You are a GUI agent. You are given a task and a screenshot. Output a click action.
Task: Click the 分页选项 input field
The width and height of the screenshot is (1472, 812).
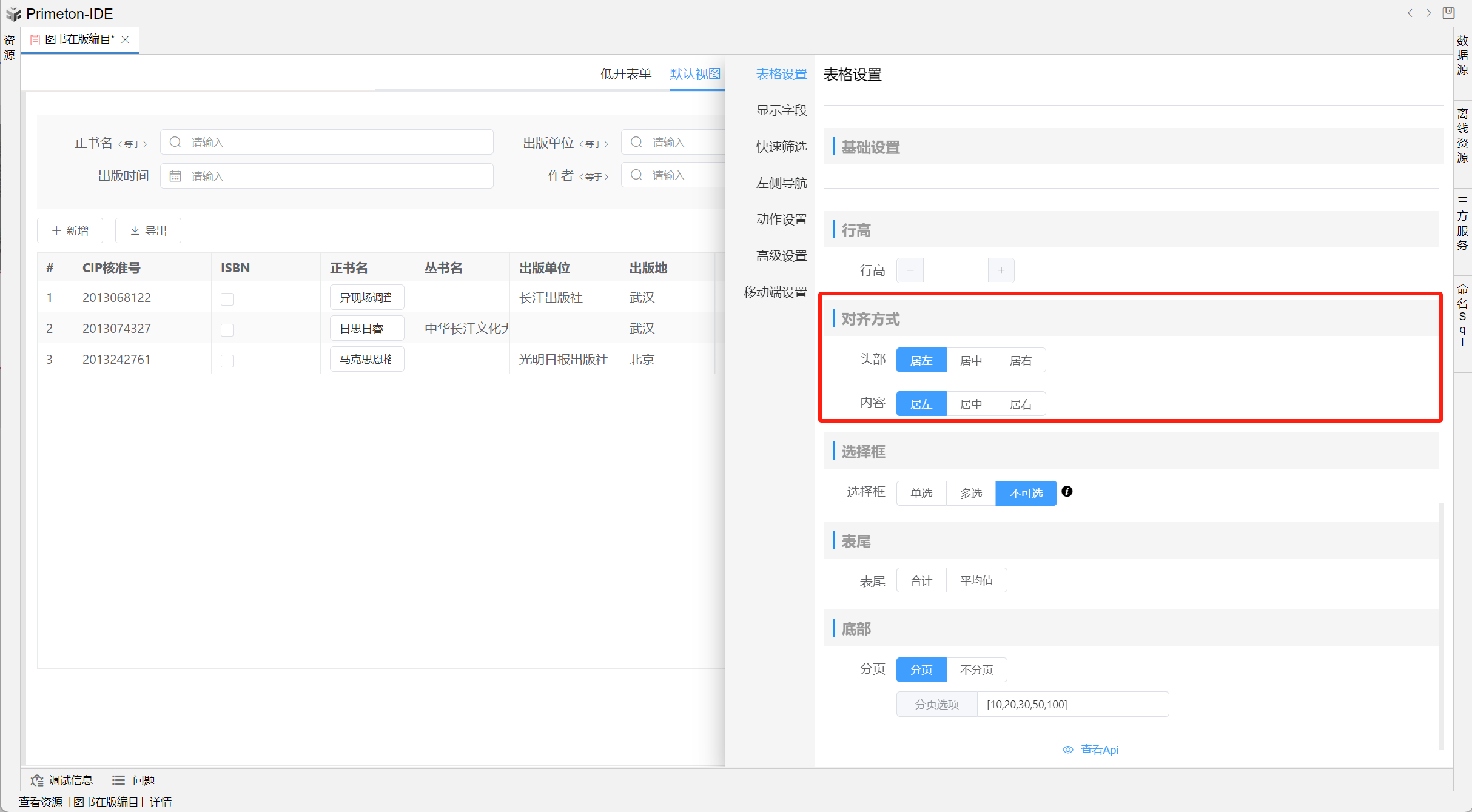(x=1072, y=704)
